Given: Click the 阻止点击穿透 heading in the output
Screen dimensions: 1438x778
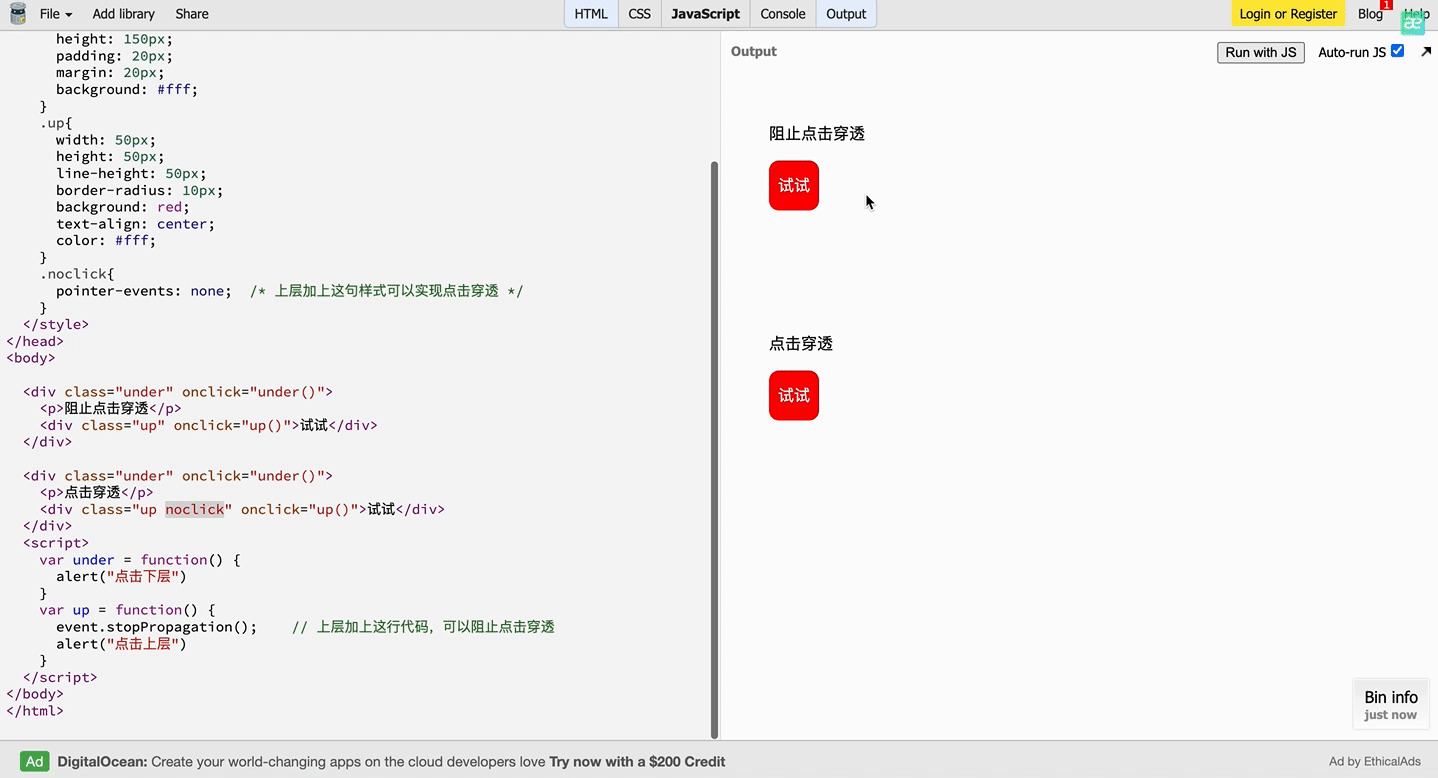Looking at the screenshot, I should [x=817, y=134].
